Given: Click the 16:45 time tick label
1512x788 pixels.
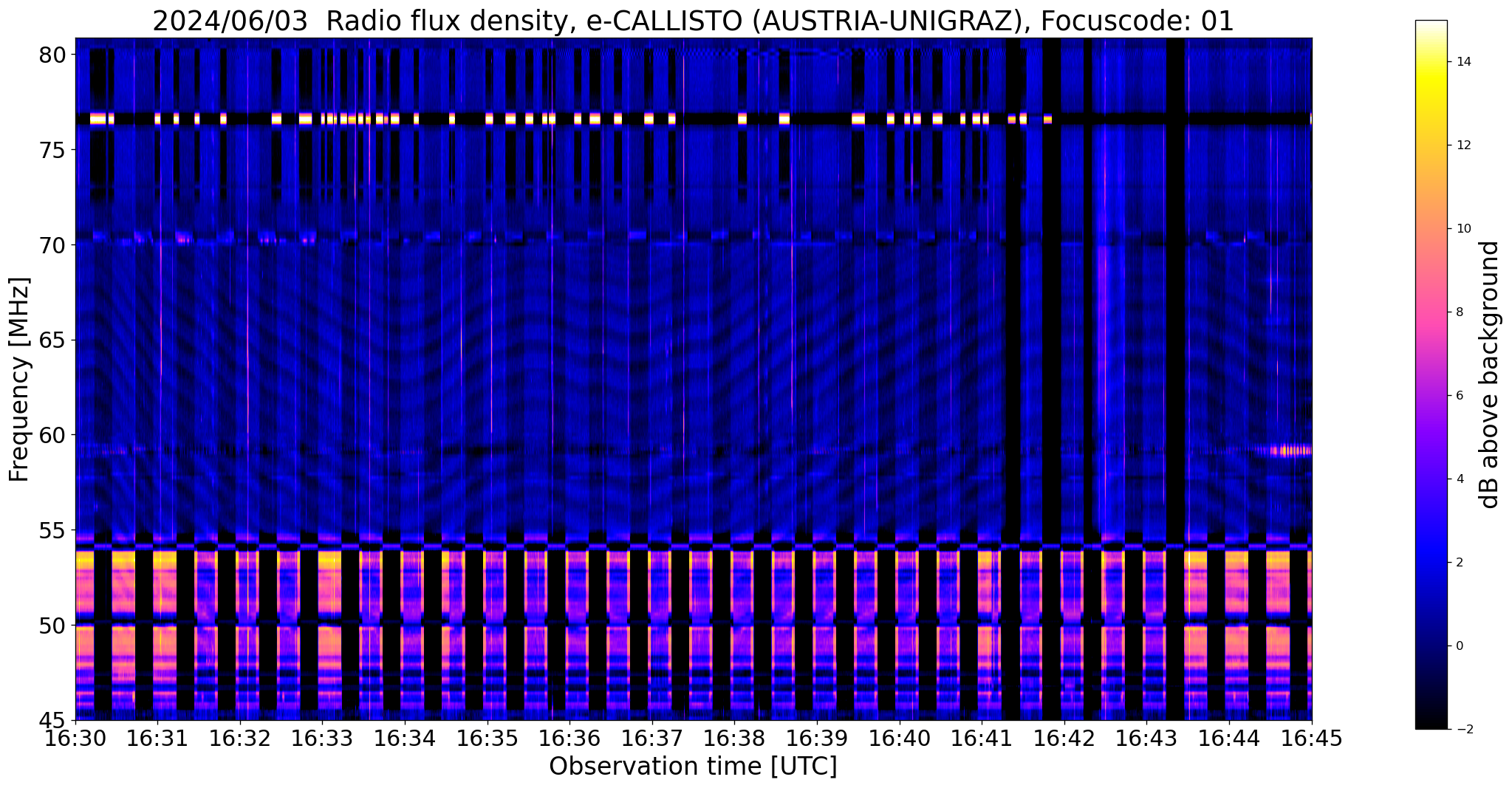Looking at the screenshot, I should tap(1311, 739).
